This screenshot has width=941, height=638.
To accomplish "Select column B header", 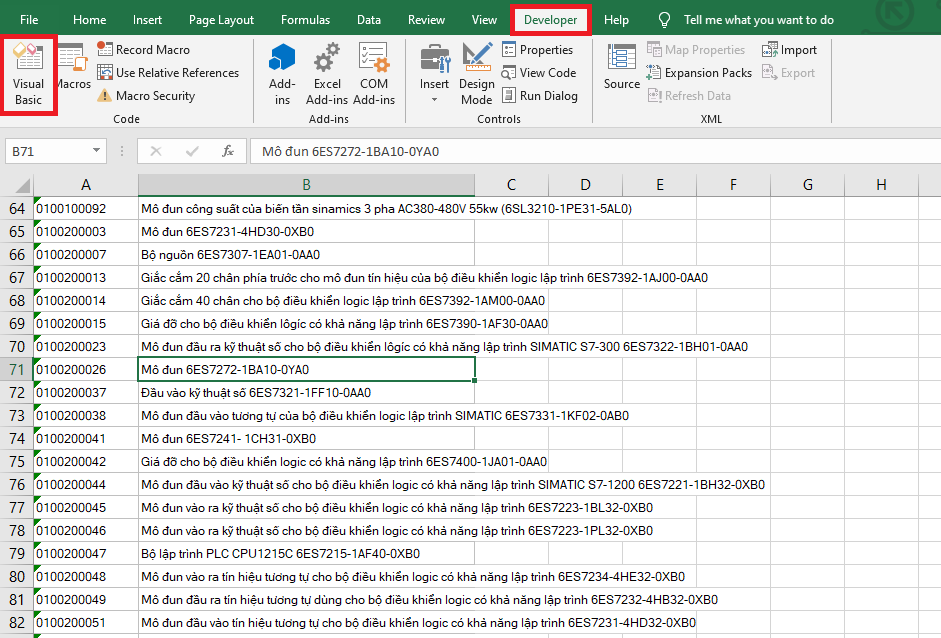I will pyautogui.click(x=306, y=185).
